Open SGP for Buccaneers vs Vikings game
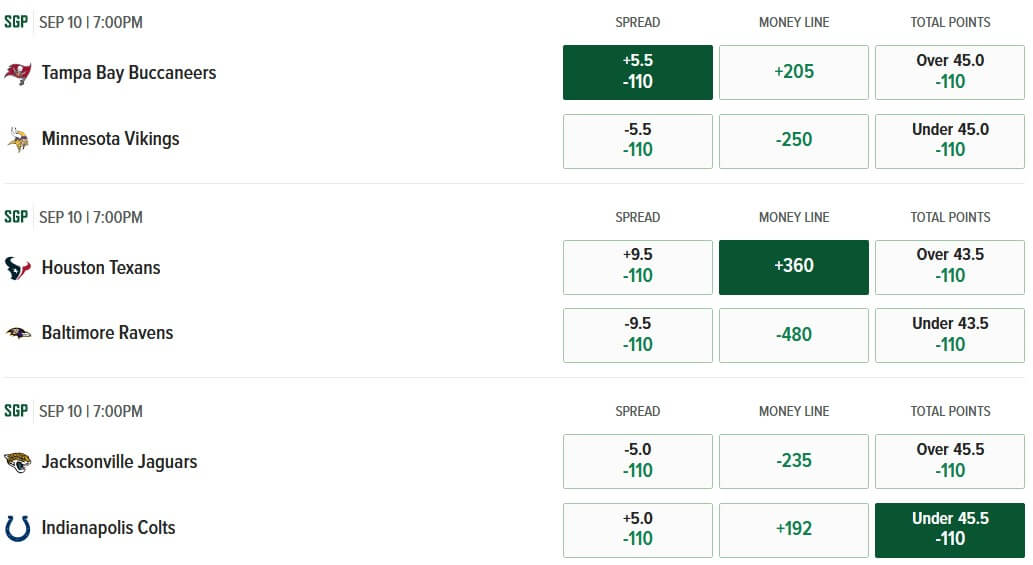1033x565 pixels. click(x=16, y=22)
